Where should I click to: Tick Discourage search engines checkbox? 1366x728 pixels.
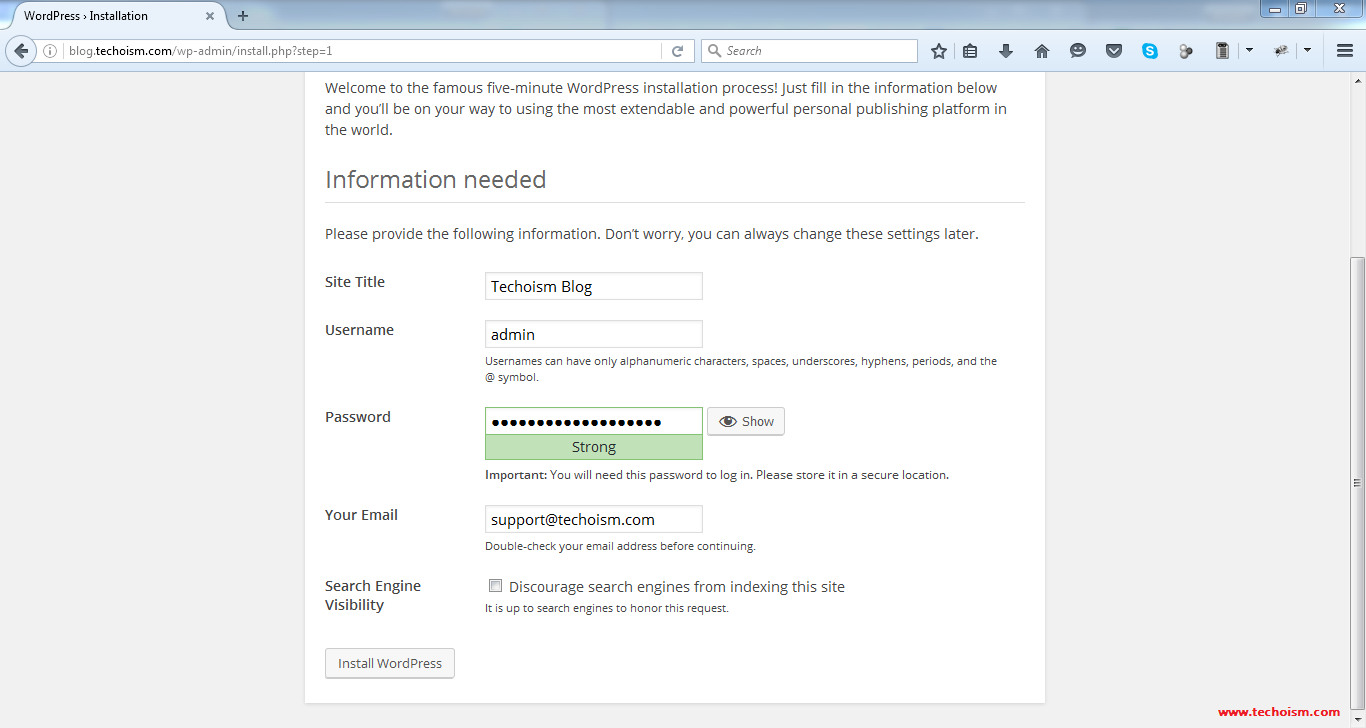pyautogui.click(x=495, y=586)
